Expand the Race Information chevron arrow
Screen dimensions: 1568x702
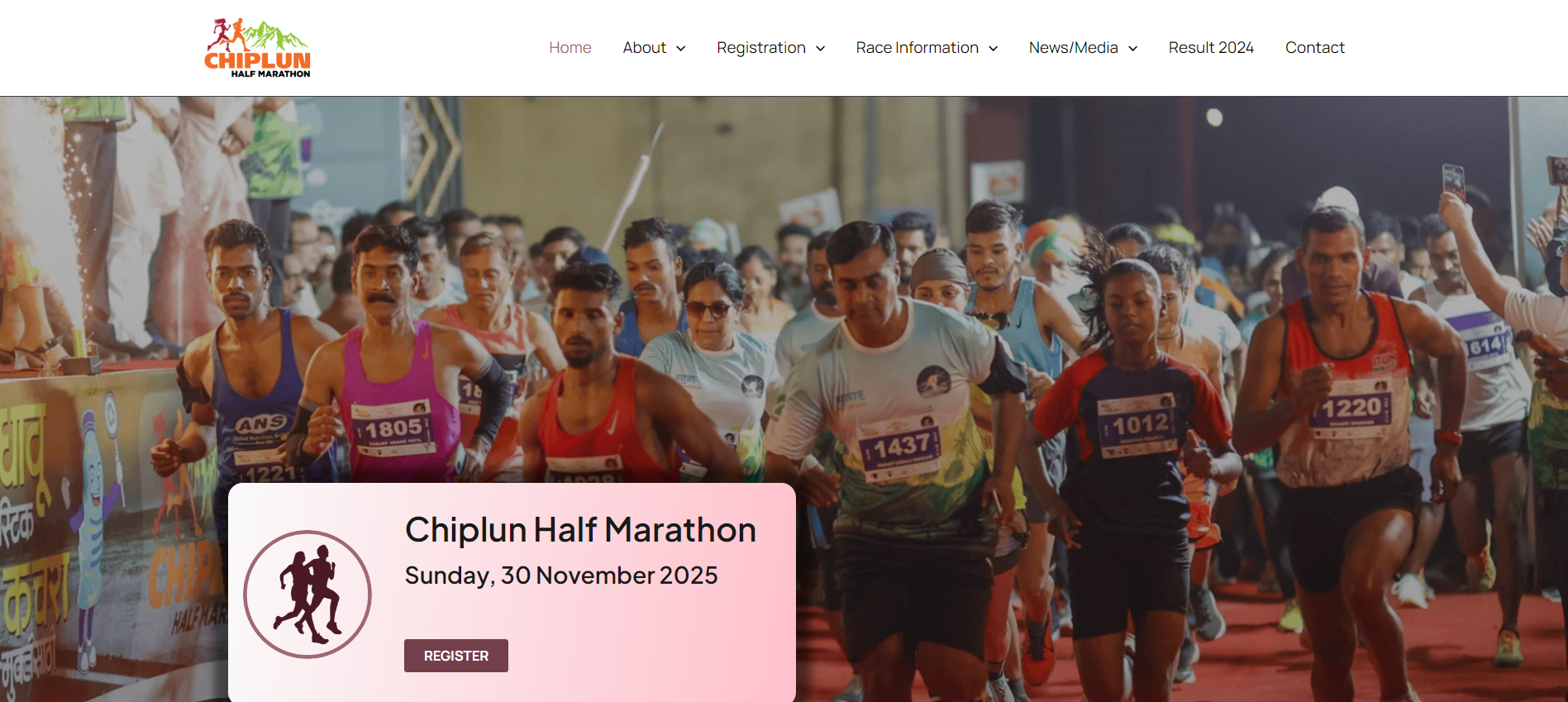tap(994, 49)
